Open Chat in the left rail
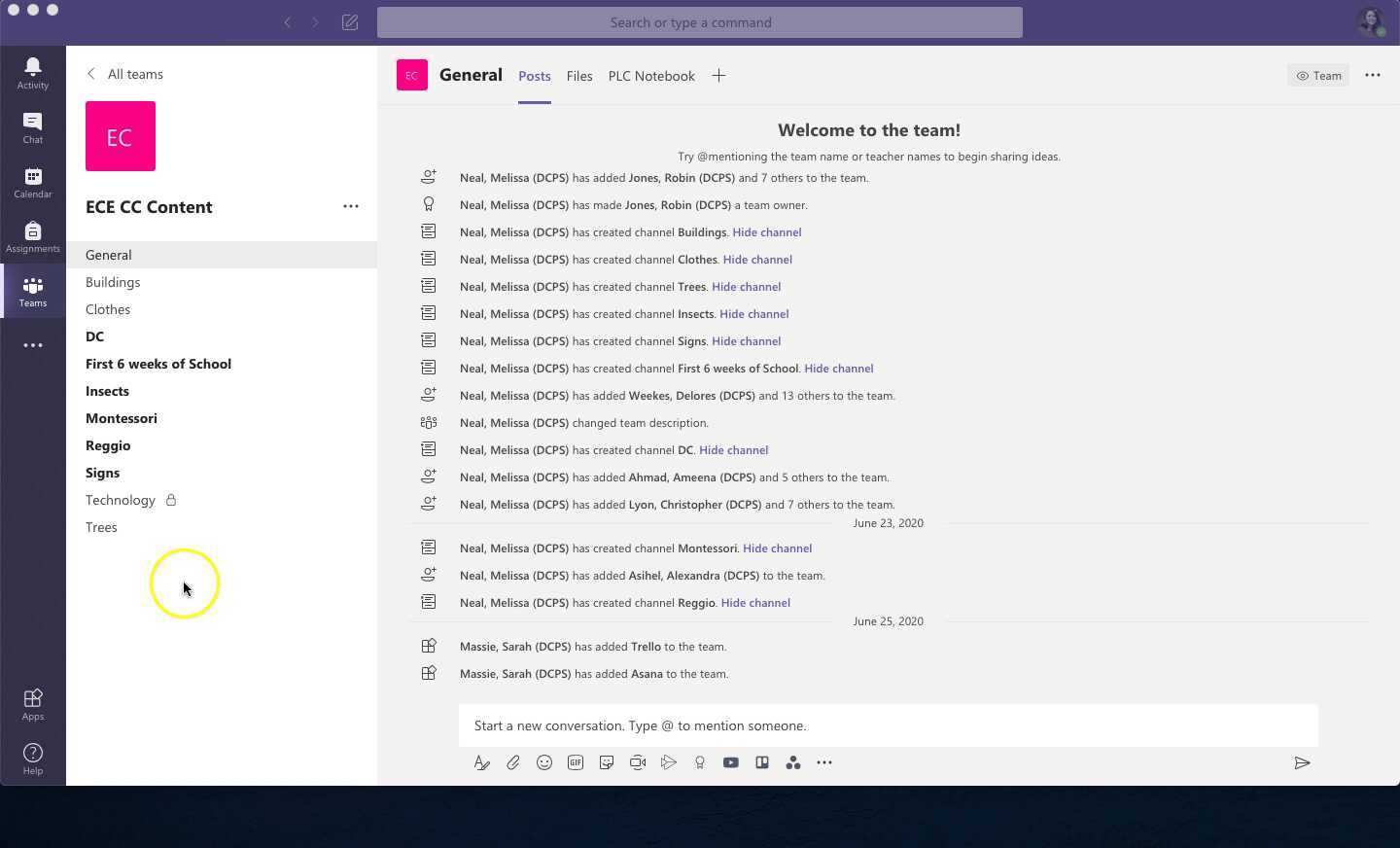Viewport: 1400px width, 848px height. (x=33, y=127)
